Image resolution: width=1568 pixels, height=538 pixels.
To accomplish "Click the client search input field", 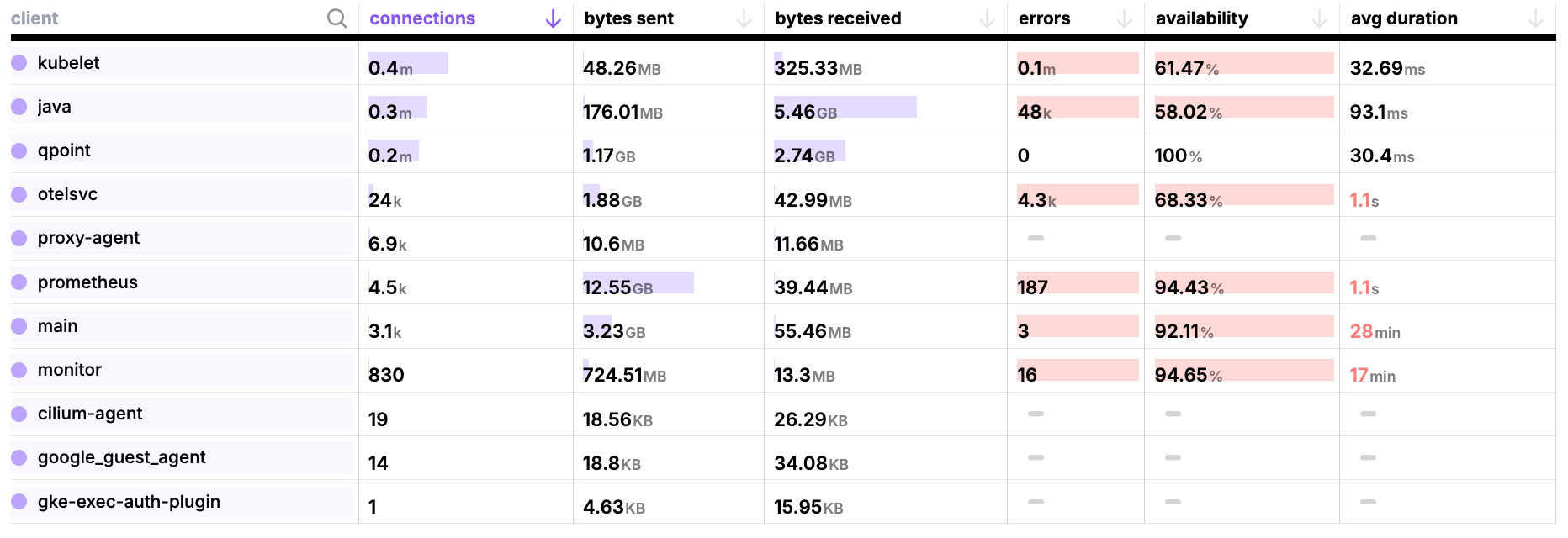I will pos(168,18).
